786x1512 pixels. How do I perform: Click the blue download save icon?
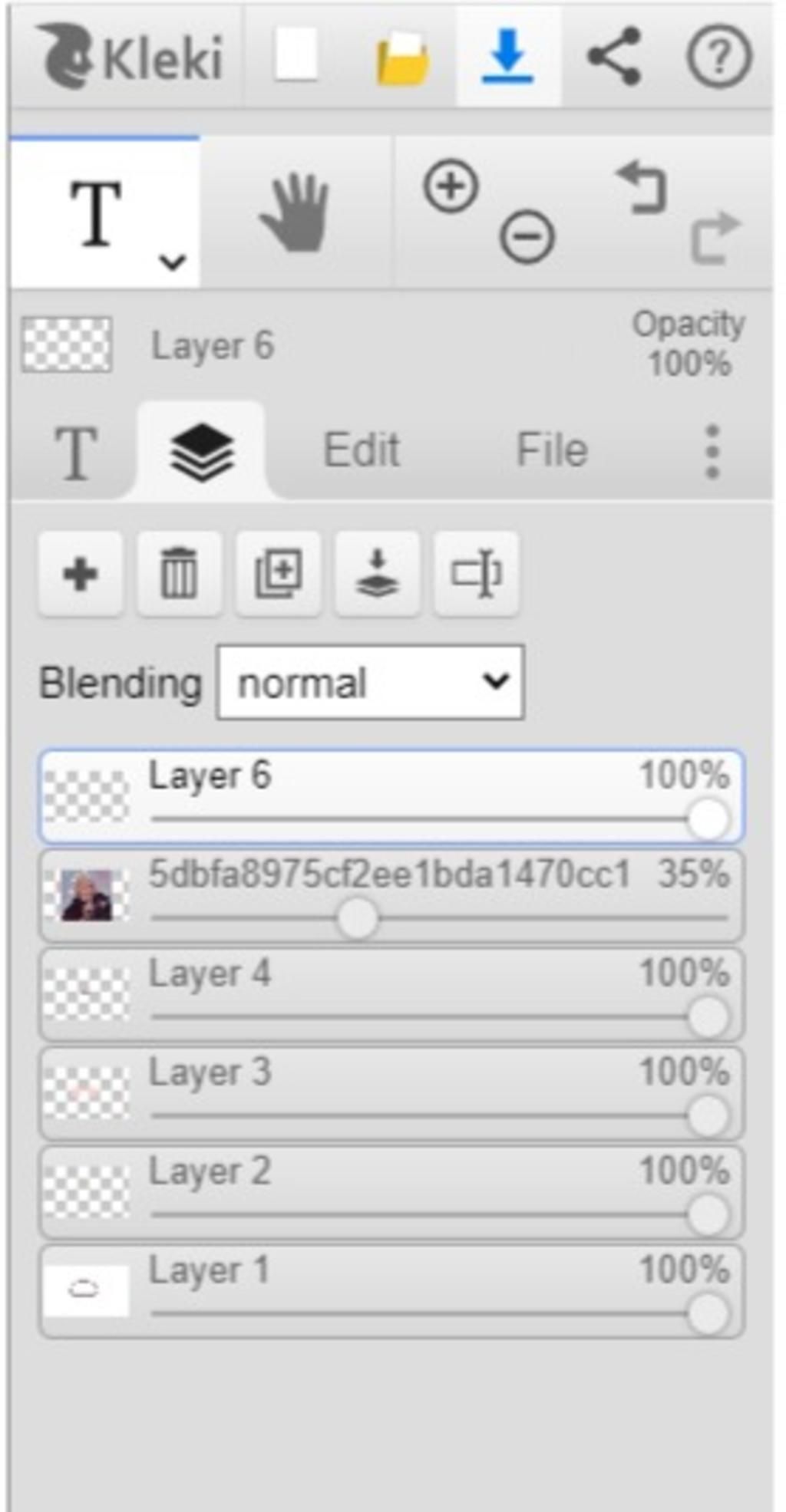(507, 56)
